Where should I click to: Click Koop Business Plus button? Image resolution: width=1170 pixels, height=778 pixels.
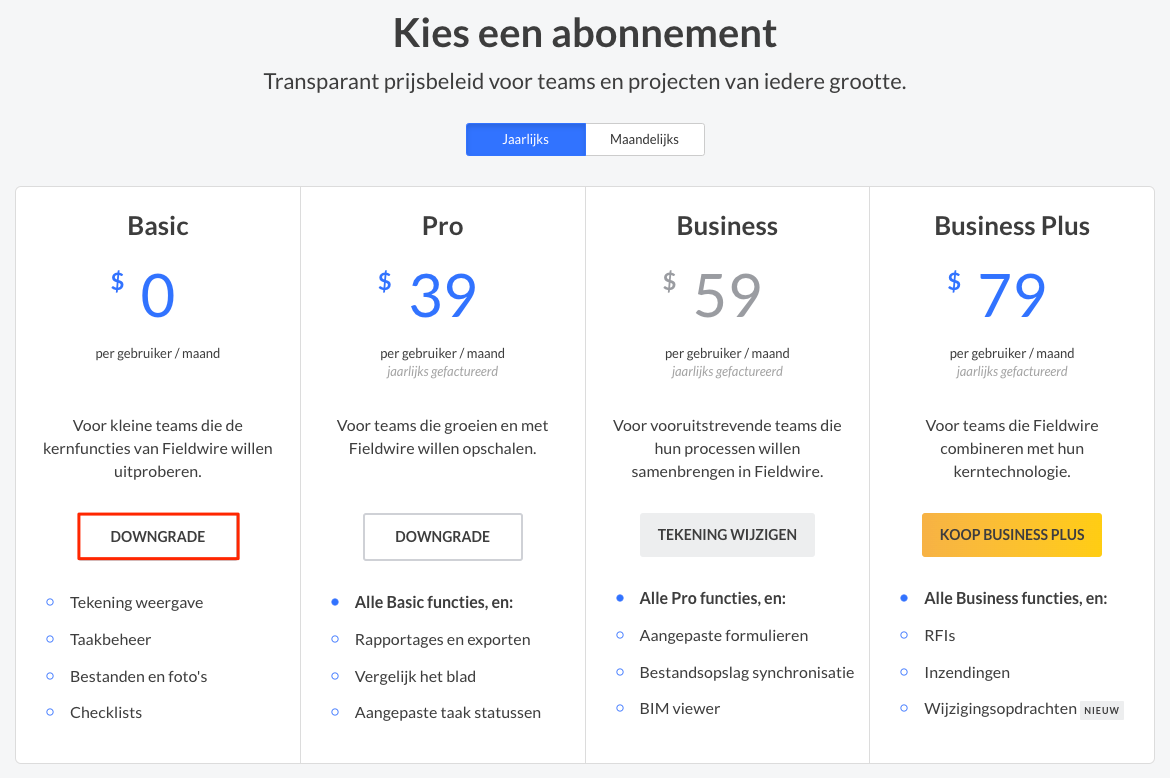click(1011, 535)
